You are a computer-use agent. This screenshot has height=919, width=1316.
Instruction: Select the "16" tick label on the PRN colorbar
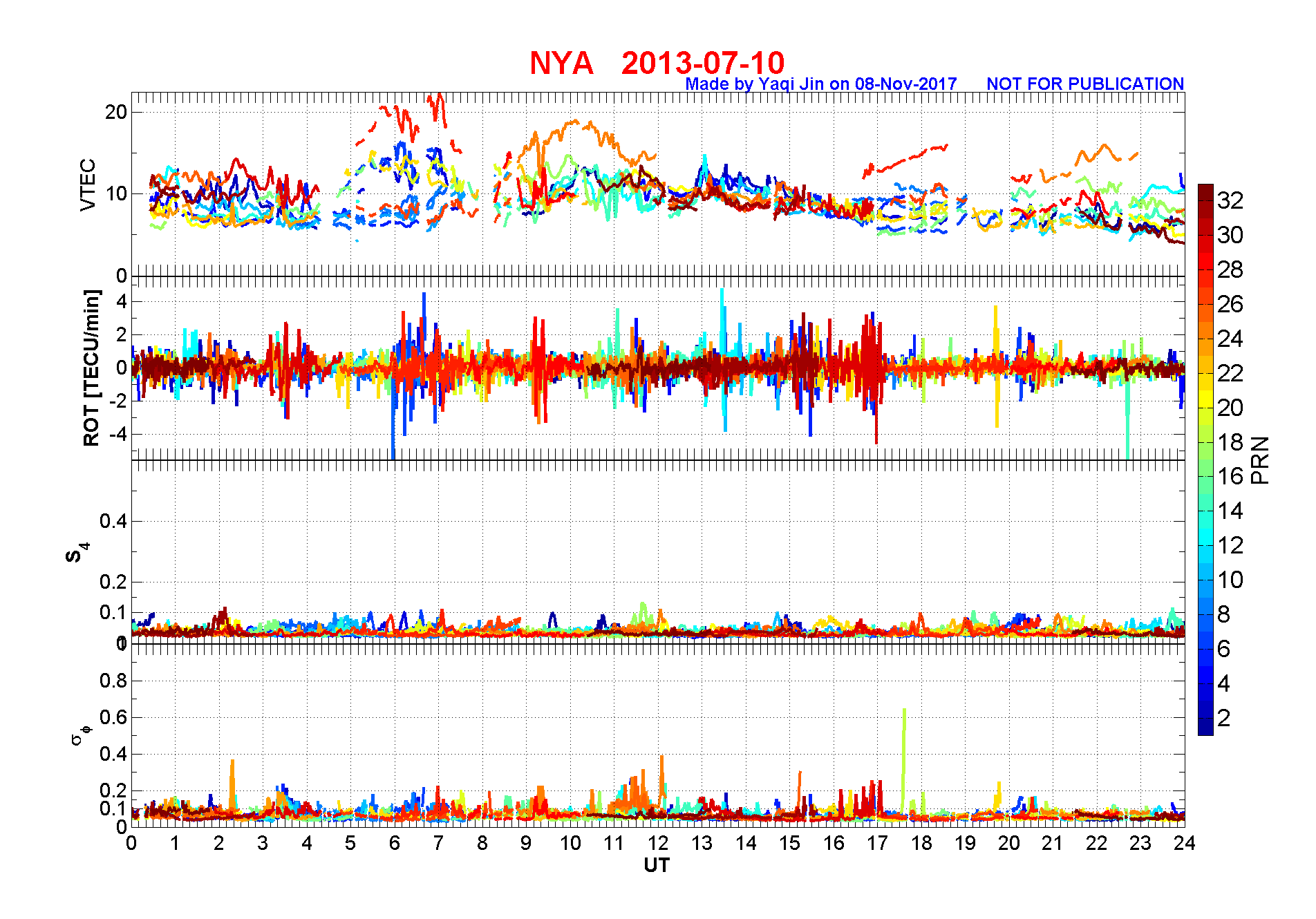coord(1230,476)
